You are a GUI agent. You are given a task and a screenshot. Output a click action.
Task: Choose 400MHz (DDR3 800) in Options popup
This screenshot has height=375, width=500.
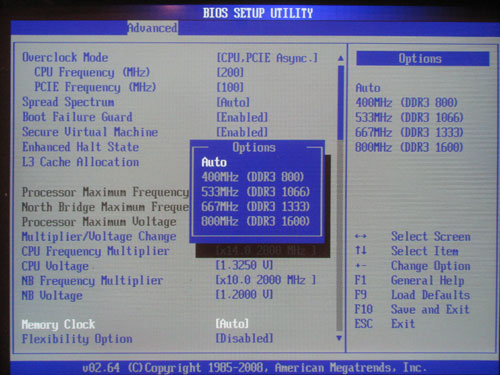(x=253, y=177)
